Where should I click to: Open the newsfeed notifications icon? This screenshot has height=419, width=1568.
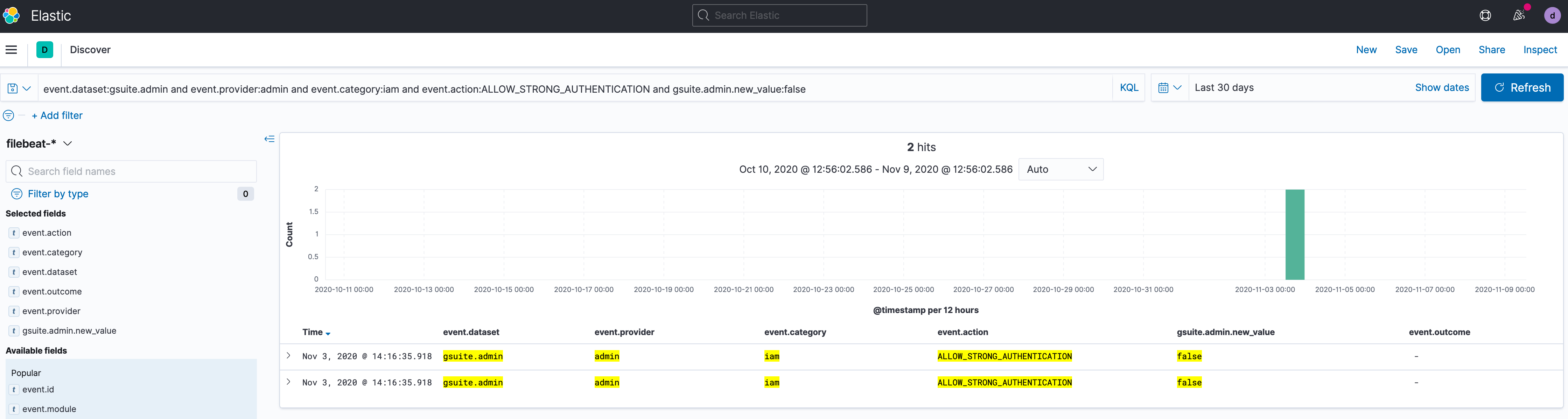tap(1519, 16)
